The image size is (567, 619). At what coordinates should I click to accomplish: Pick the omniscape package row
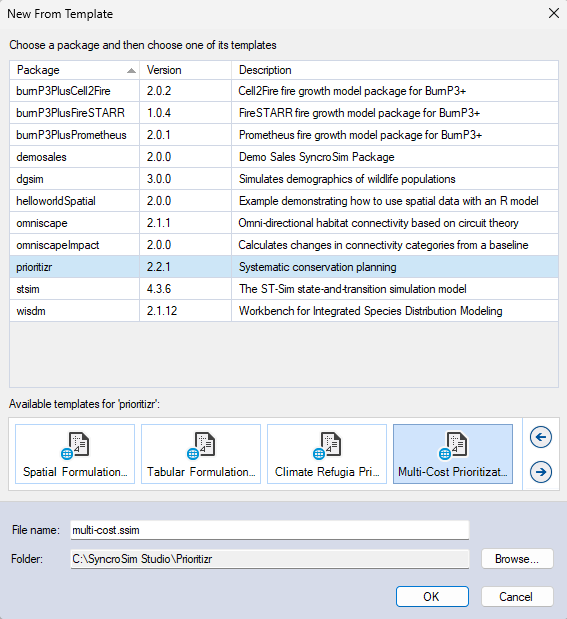pos(284,223)
